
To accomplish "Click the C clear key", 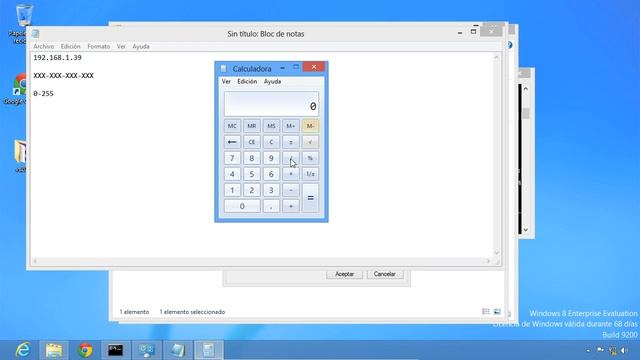I will pyautogui.click(x=271, y=142).
